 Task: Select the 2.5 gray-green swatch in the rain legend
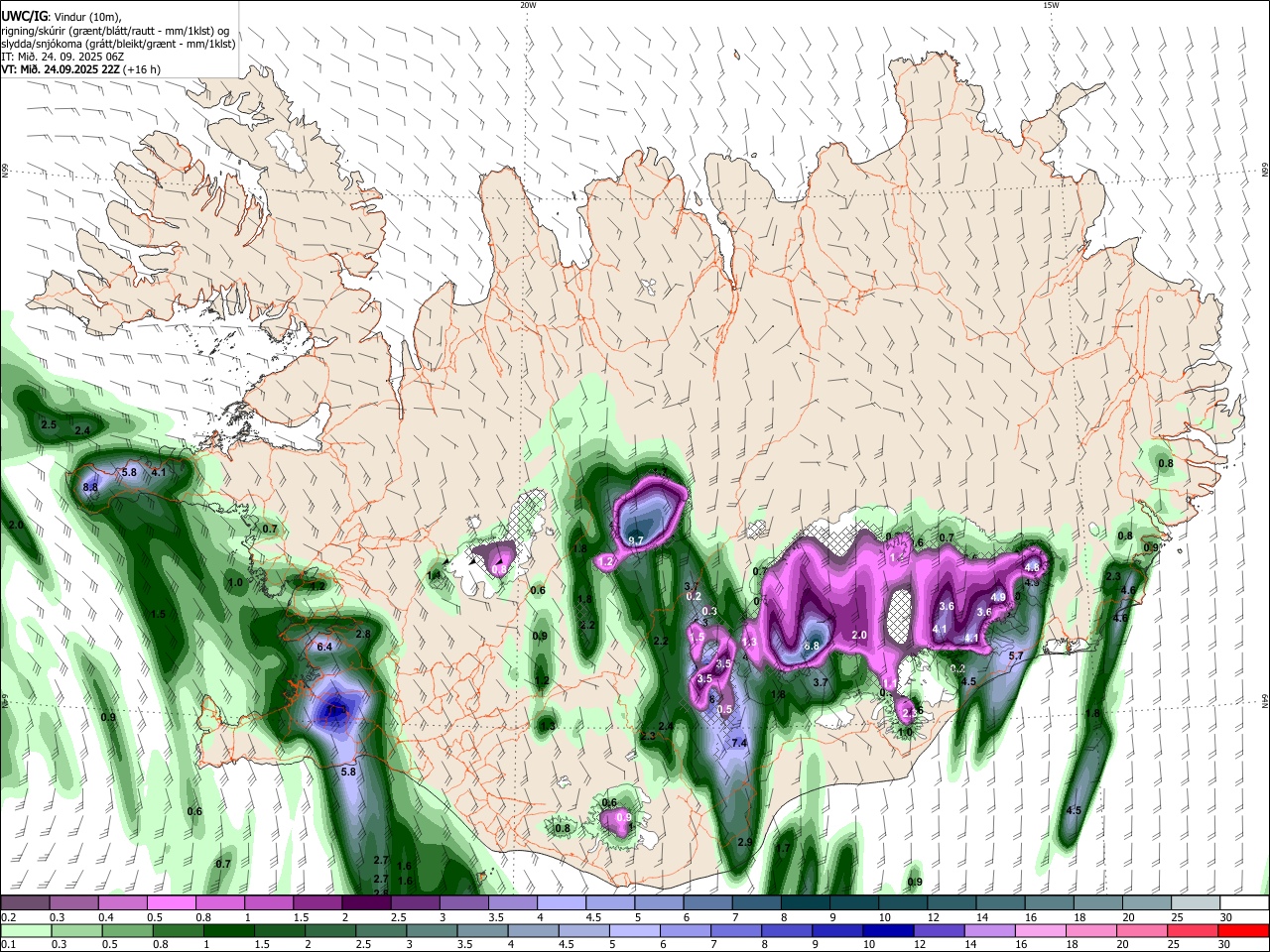click(x=380, y=930)
